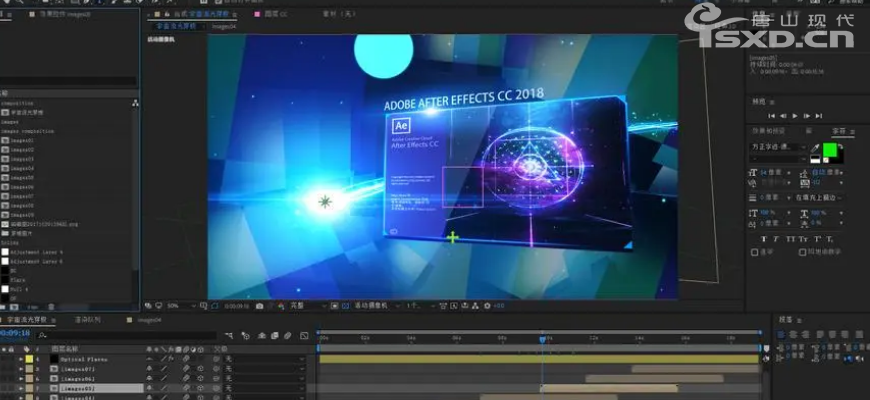Switch to the 字符 panel tab
Viewport: 870px width, 400px height.
(838, 131)
